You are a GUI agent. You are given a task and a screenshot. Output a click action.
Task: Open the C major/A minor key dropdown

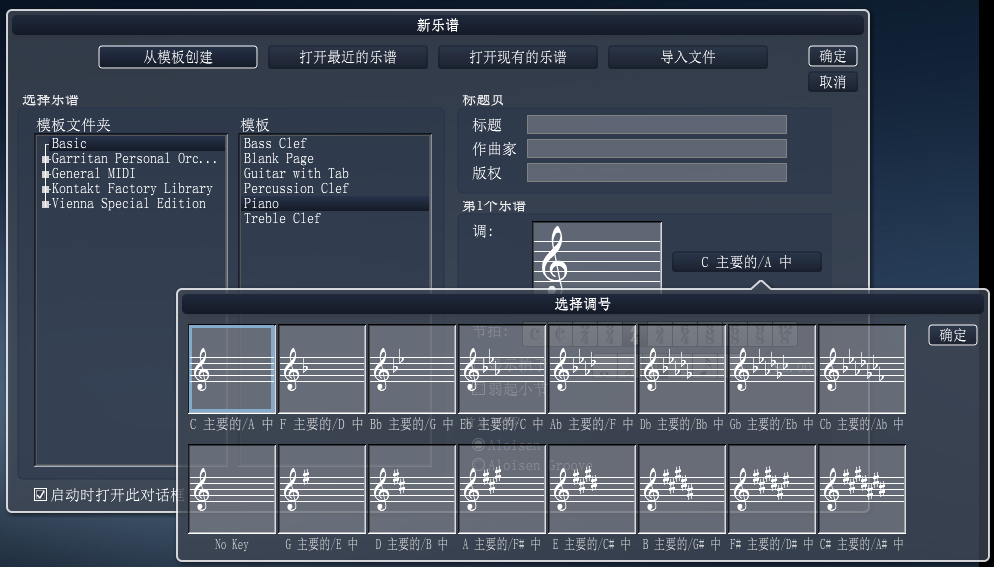point(746,262)
